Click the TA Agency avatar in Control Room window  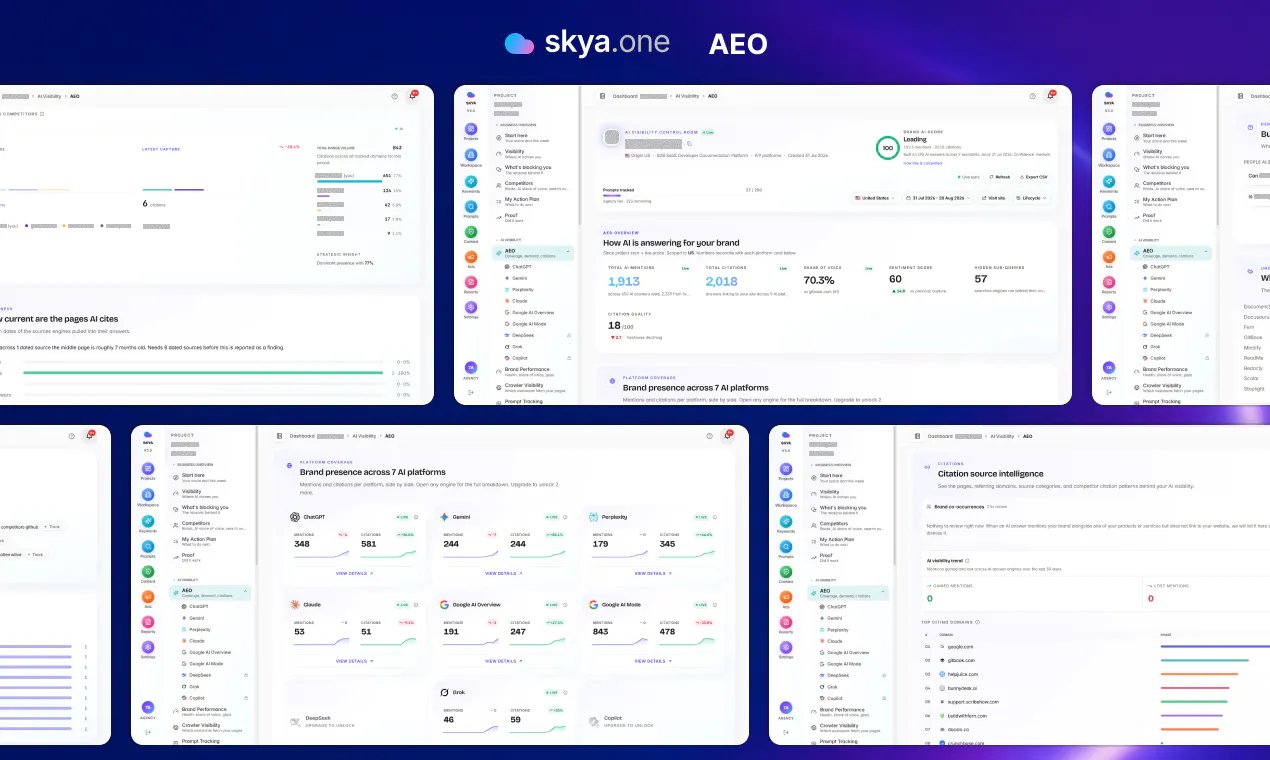point(471,368)
